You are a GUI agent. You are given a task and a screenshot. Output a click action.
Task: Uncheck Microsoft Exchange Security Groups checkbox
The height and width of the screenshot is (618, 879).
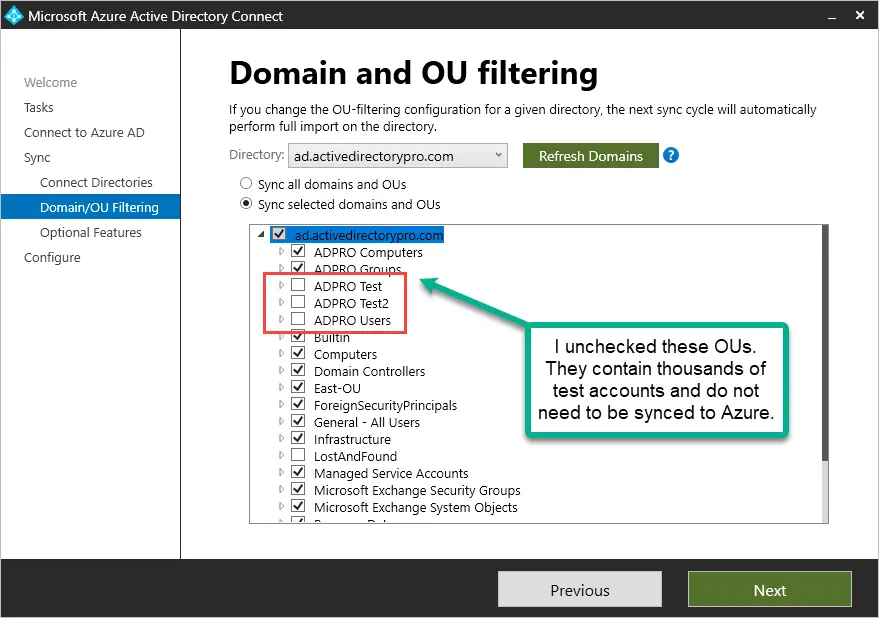coord(298,489)
